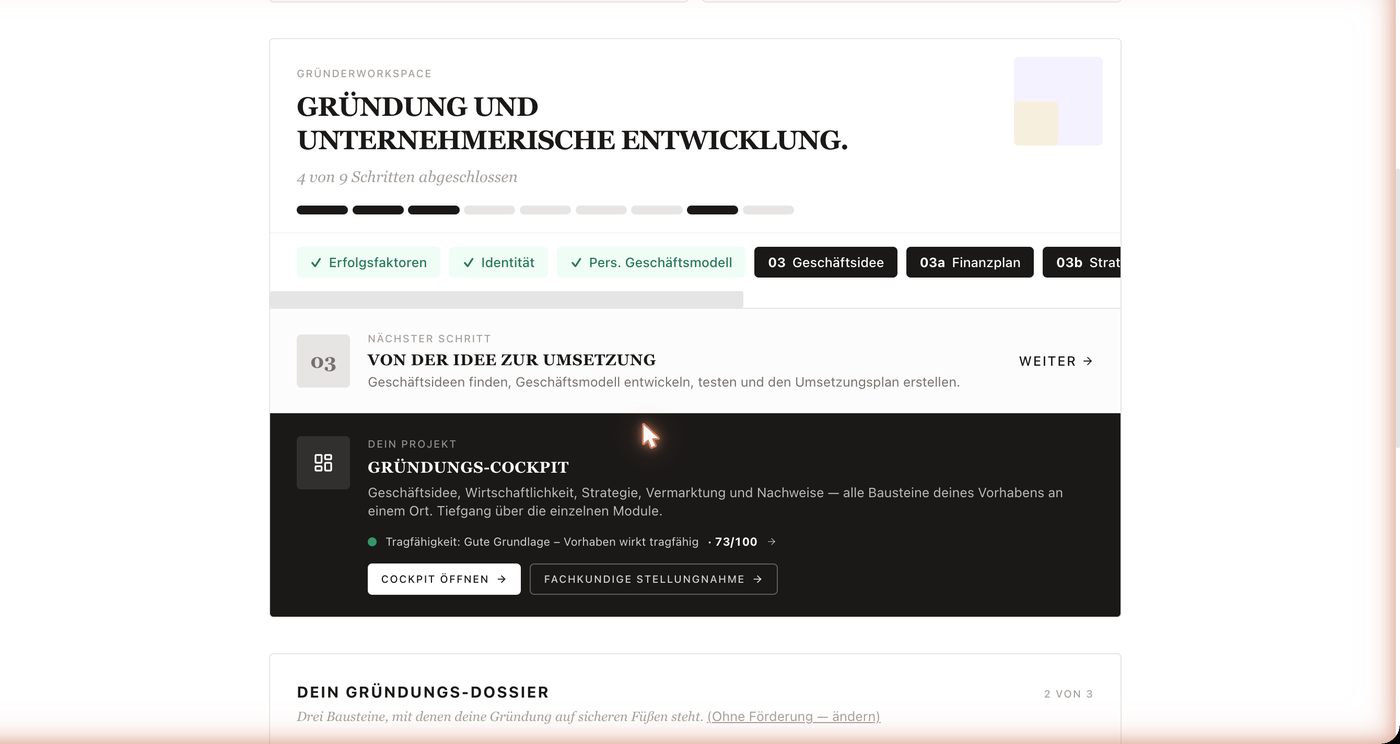Click 'Ohne Förderung — ändern' link
The height and width of the screenshot is (744, 1400).
click(x=794, y=716)
